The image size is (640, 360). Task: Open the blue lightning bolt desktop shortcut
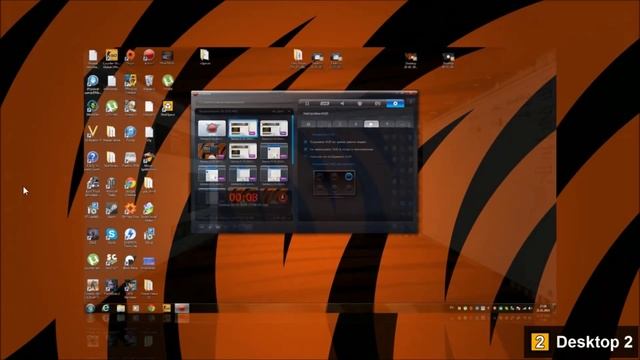pyautogui.click(x=130, y=234)
